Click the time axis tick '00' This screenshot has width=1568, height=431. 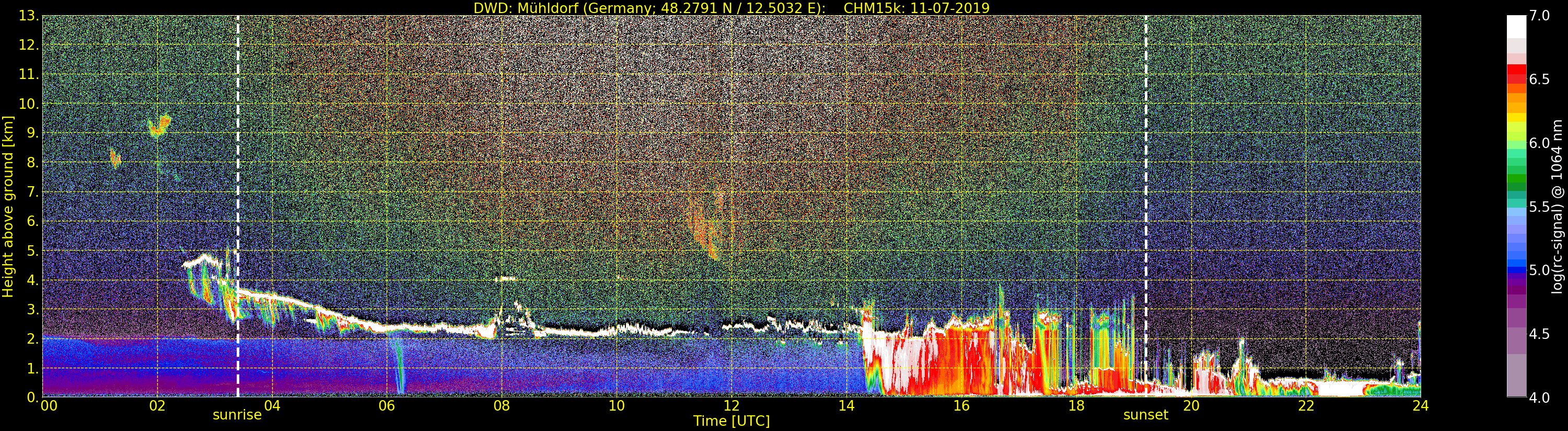(x=49, y=406)
